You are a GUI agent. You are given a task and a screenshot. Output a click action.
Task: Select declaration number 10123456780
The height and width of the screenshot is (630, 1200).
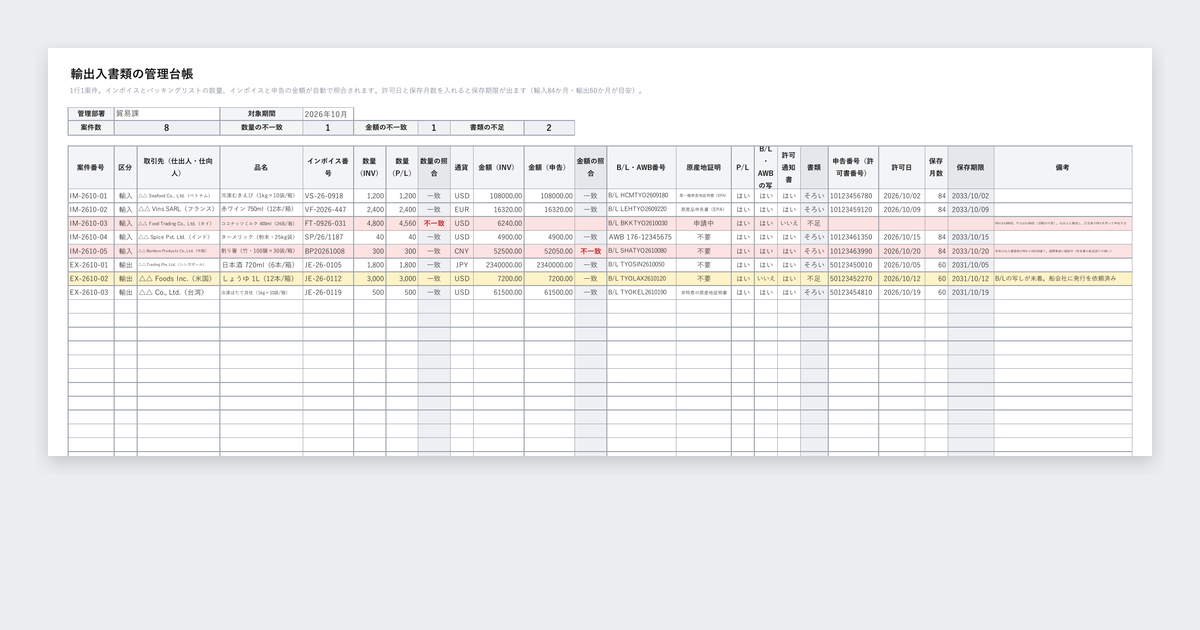click(851, 196)
